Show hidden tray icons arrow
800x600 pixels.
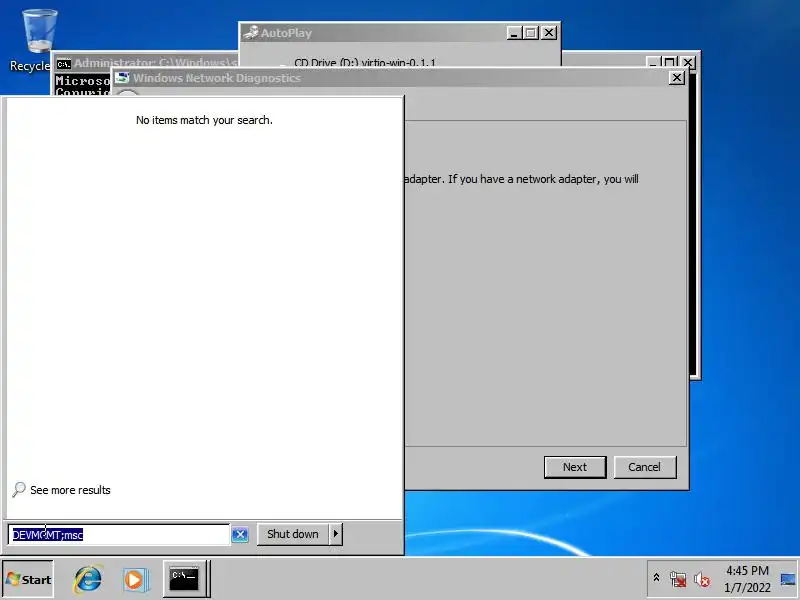(x=656, y=578)
